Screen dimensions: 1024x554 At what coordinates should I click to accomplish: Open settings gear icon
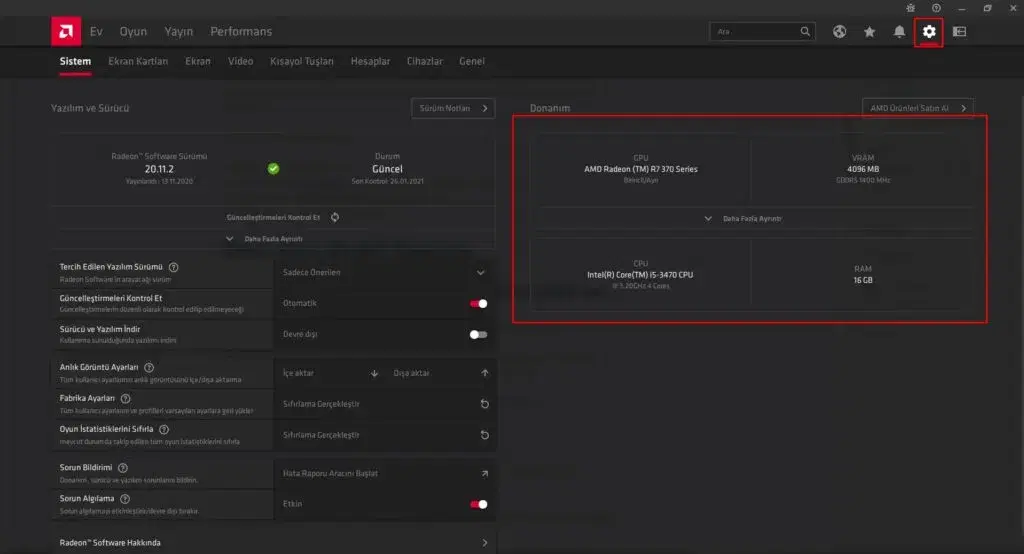coord(929,31)
